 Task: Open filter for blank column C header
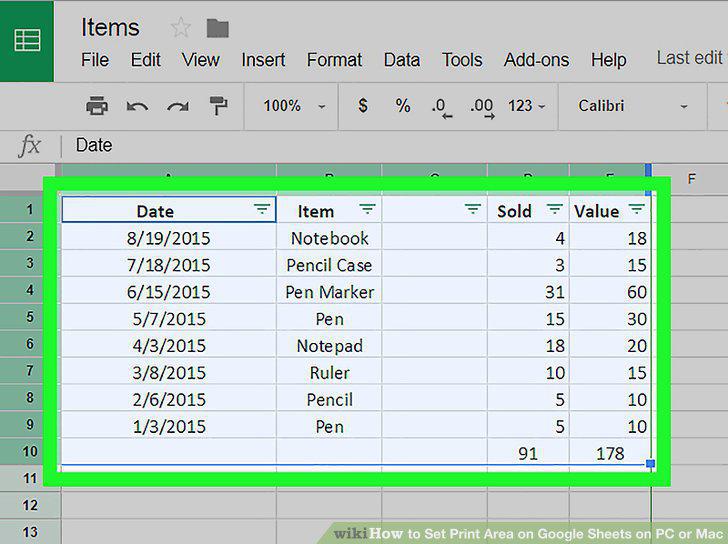pos(473,209)
